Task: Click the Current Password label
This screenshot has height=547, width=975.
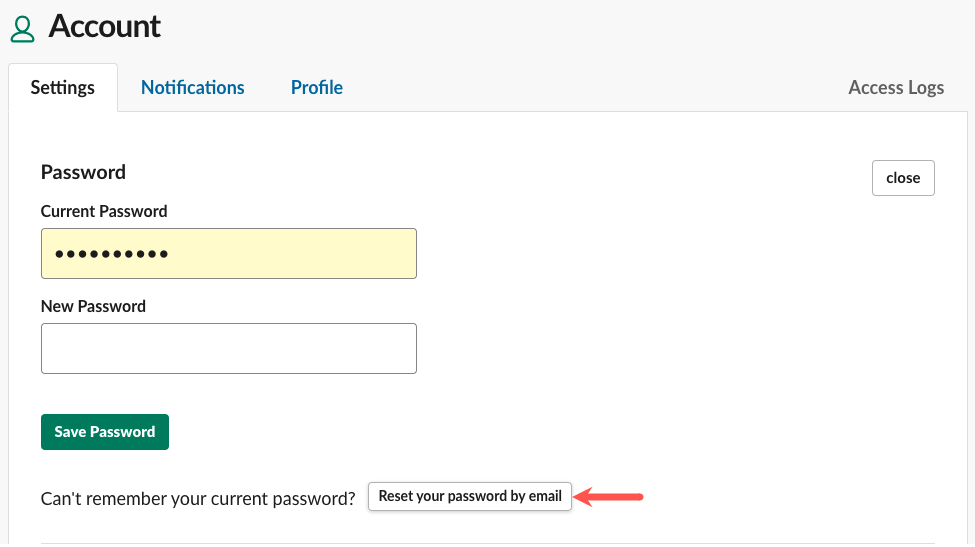Action: pos(104,212)
